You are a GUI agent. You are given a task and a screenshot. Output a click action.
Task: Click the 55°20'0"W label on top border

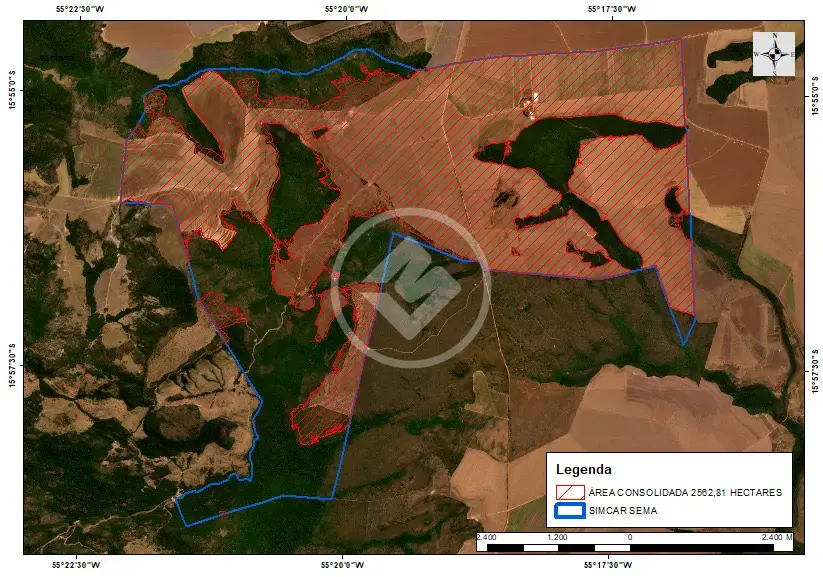click(x=346, y=9)
